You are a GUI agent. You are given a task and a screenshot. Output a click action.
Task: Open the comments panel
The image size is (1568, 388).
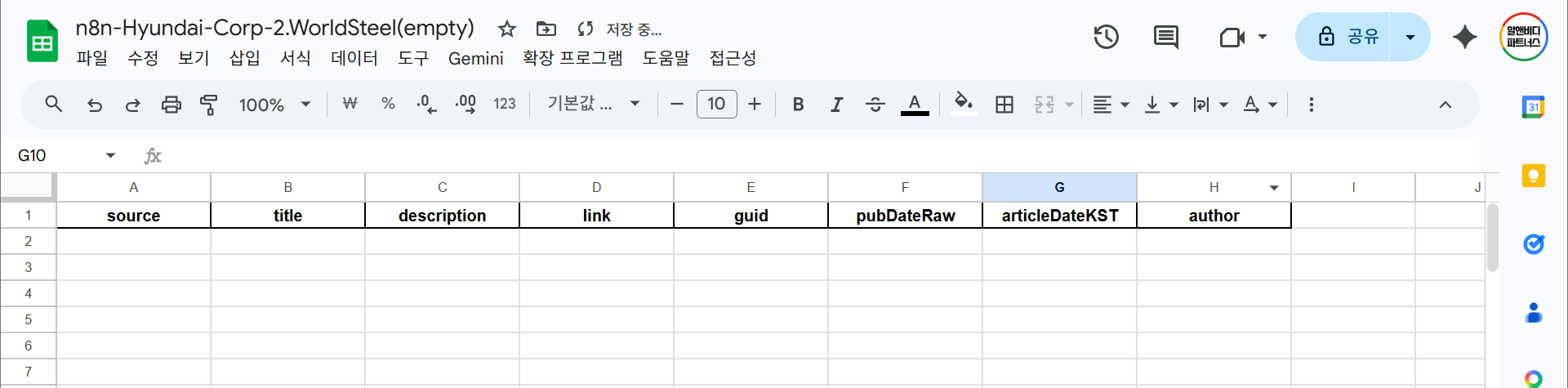pos(1165,37)
